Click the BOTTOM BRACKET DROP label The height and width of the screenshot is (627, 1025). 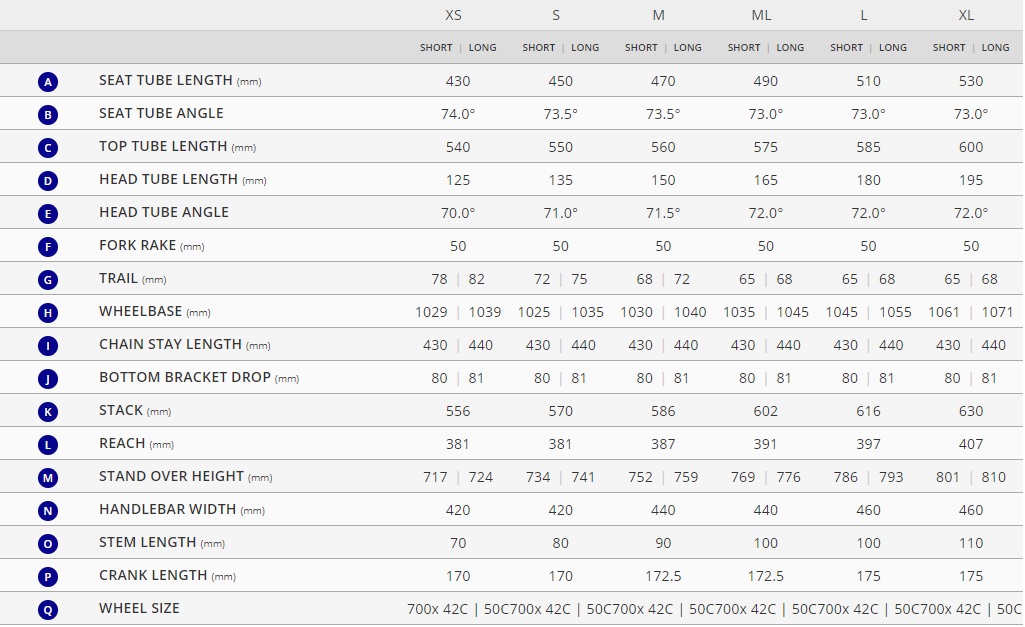click(x=185, y=377)
